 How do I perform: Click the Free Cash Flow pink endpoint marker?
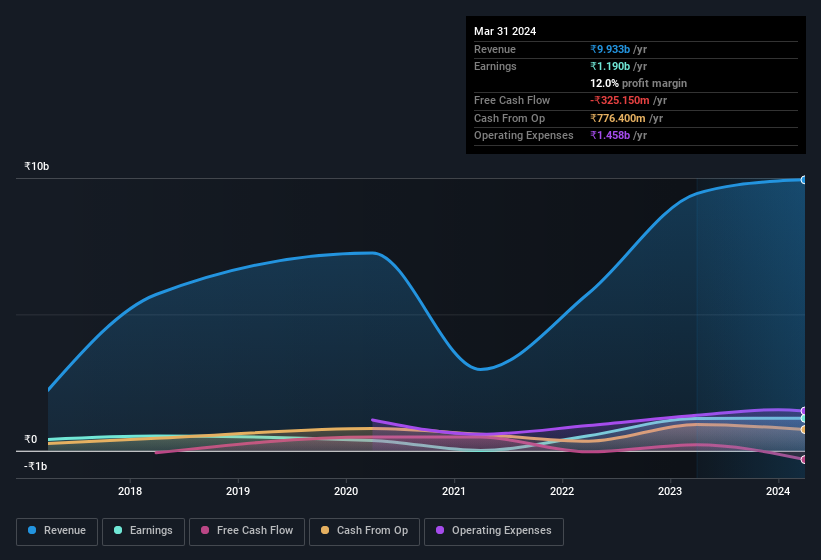(804, 460)
